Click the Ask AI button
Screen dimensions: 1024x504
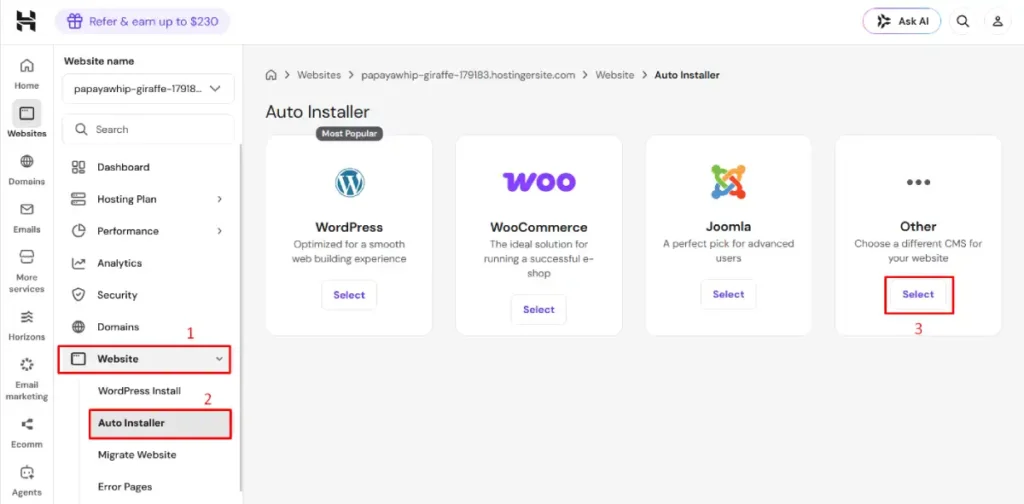coord(902,21)
